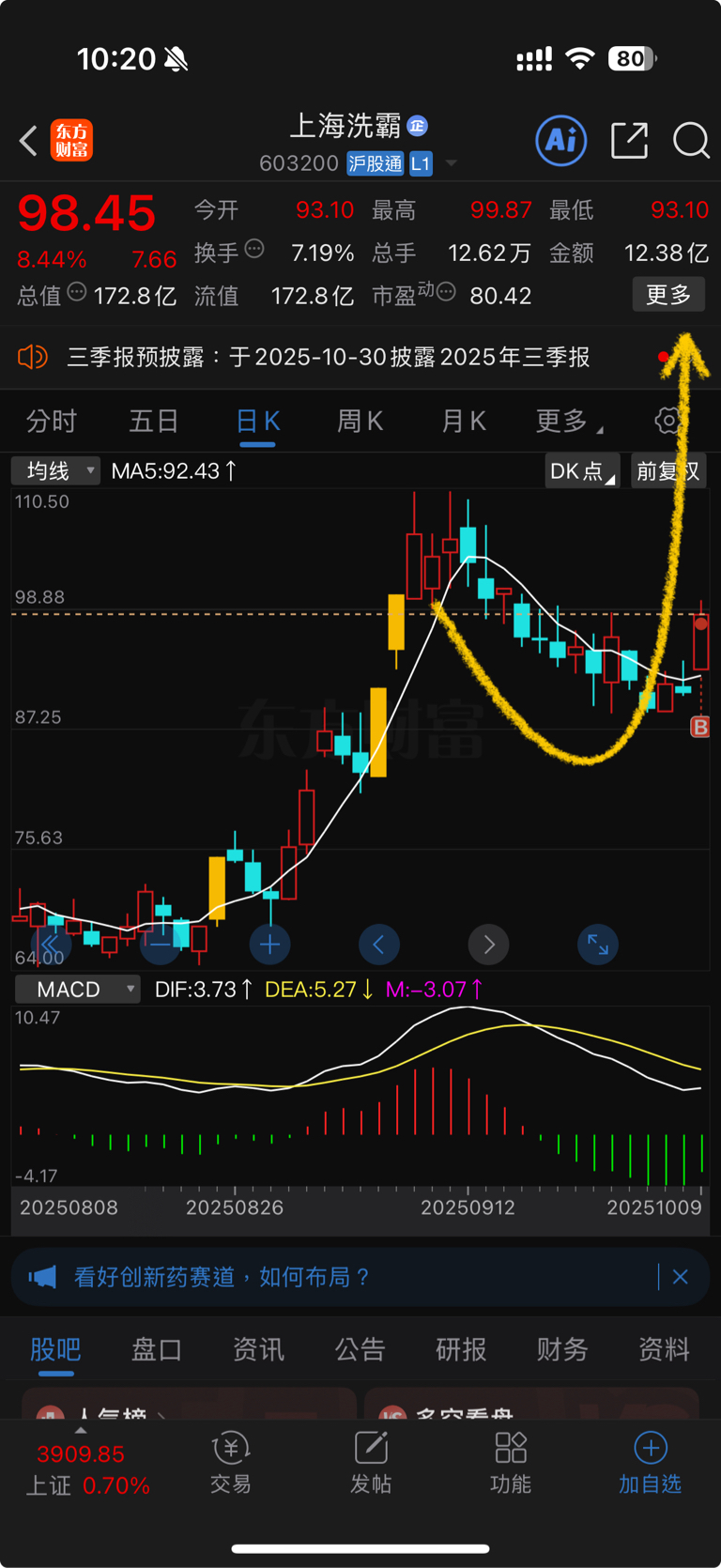Screen dimensions: 721x1568
Task: Expand the 更多 chart period menu
Action: click(x=569, y=422)
